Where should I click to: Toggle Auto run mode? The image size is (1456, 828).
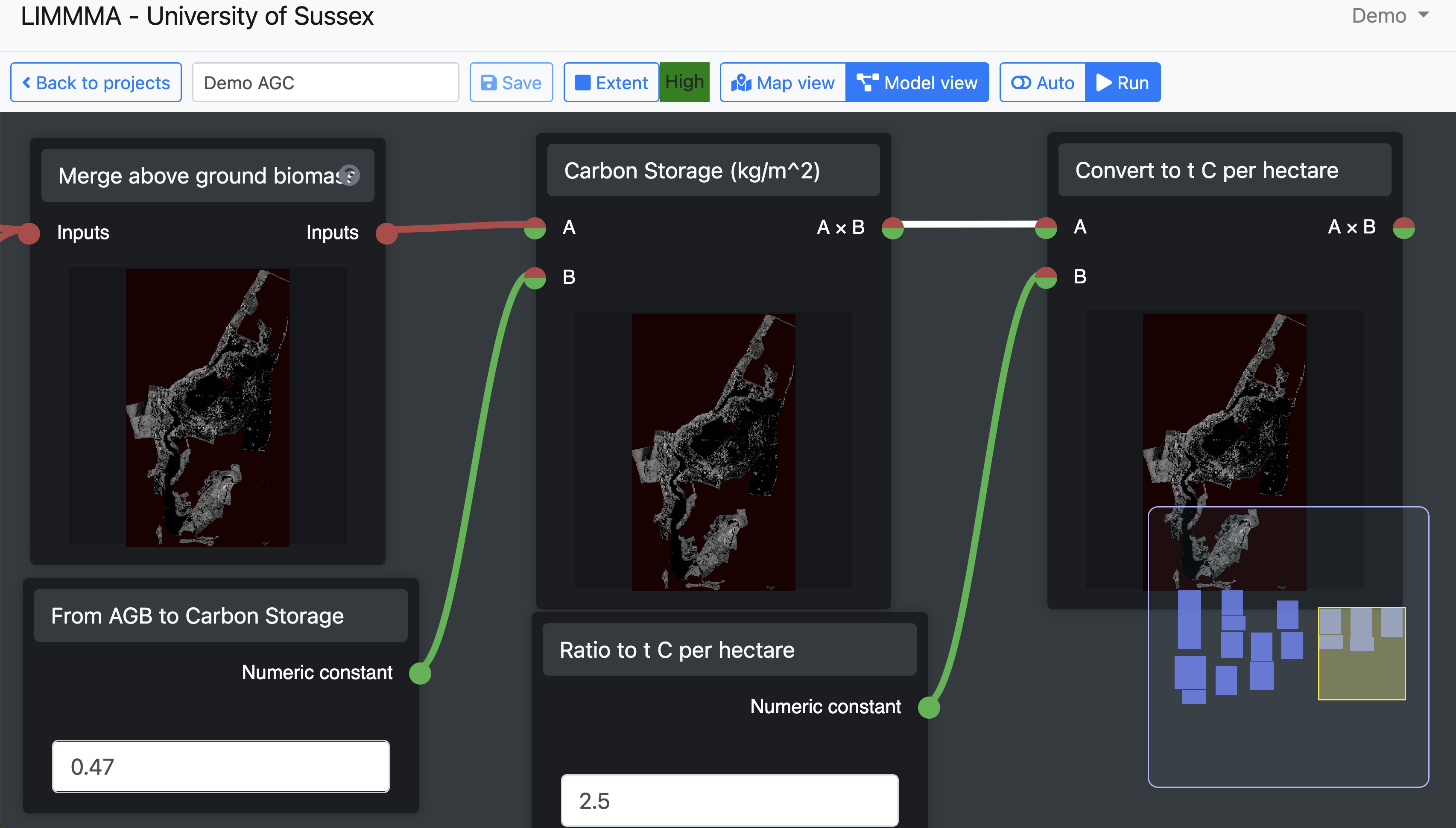coord(1043,83)
